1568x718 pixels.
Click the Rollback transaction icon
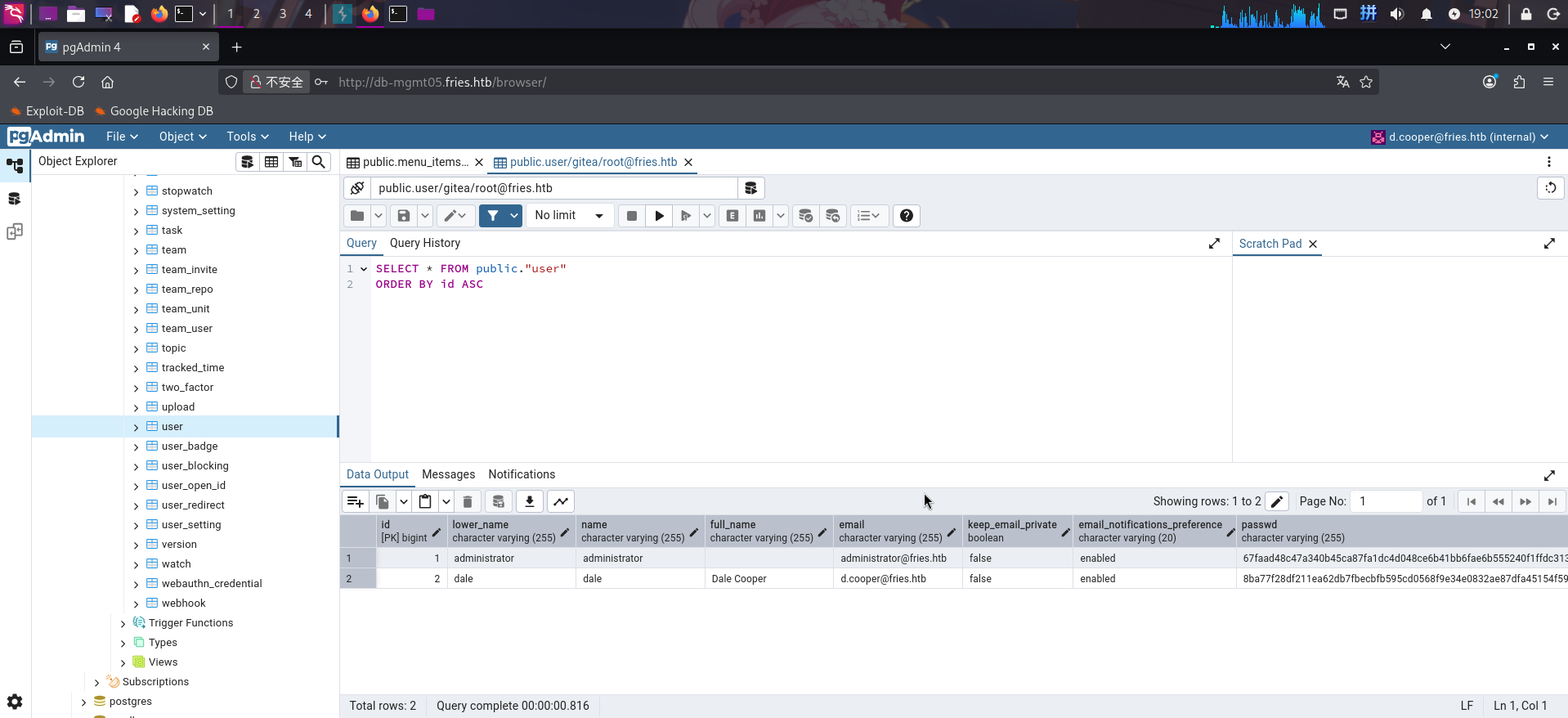[x=833, y=216]
